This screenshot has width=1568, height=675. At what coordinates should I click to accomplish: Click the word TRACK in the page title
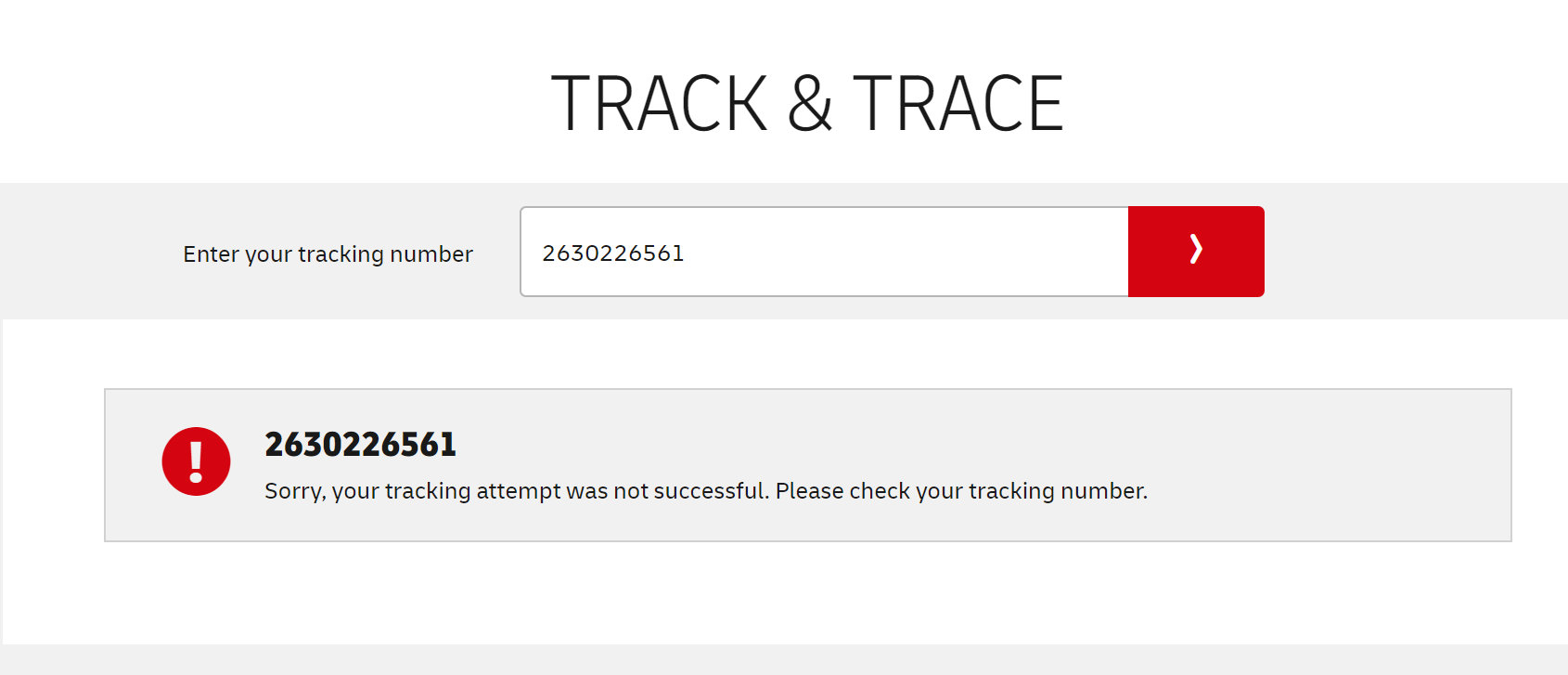659,104
